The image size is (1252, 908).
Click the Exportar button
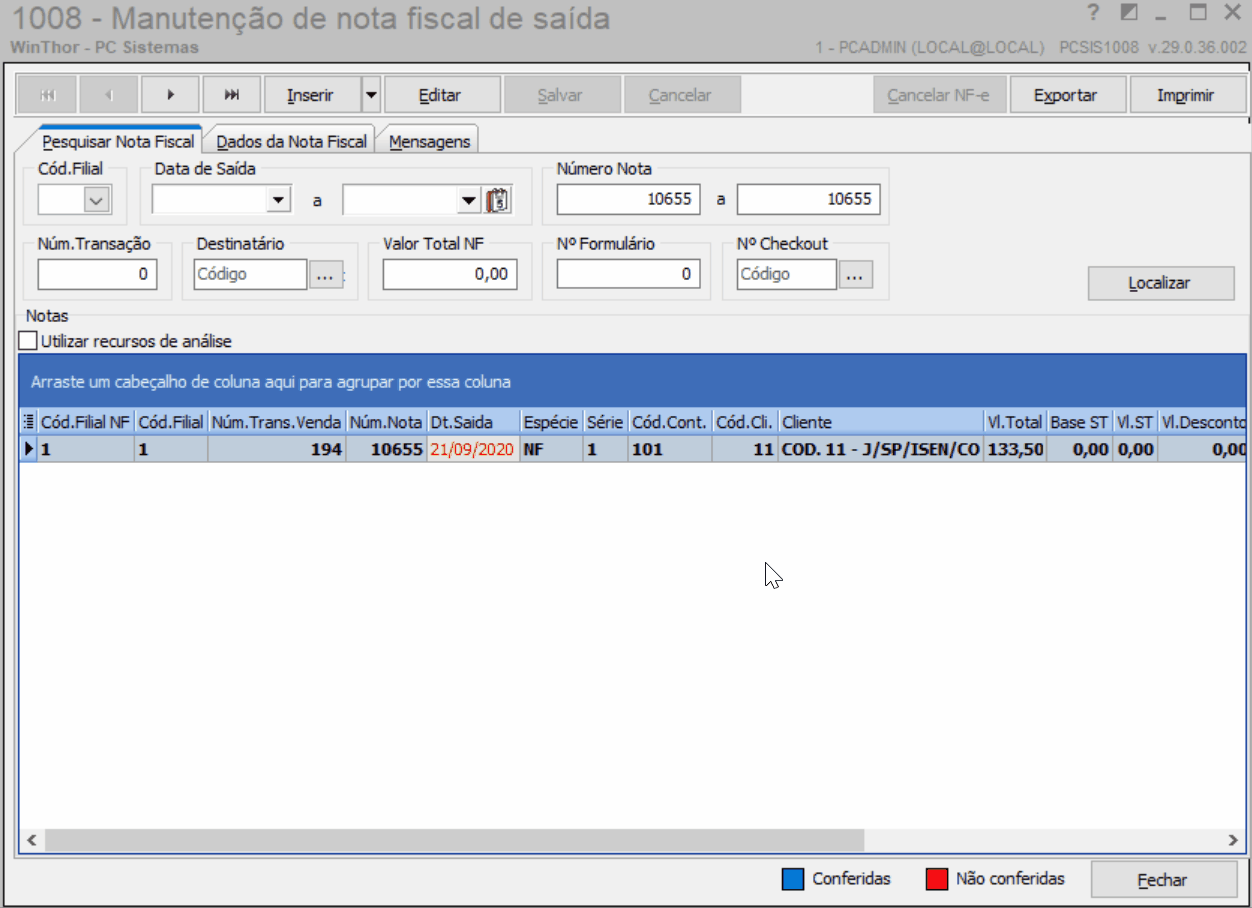click(1066, 95)
